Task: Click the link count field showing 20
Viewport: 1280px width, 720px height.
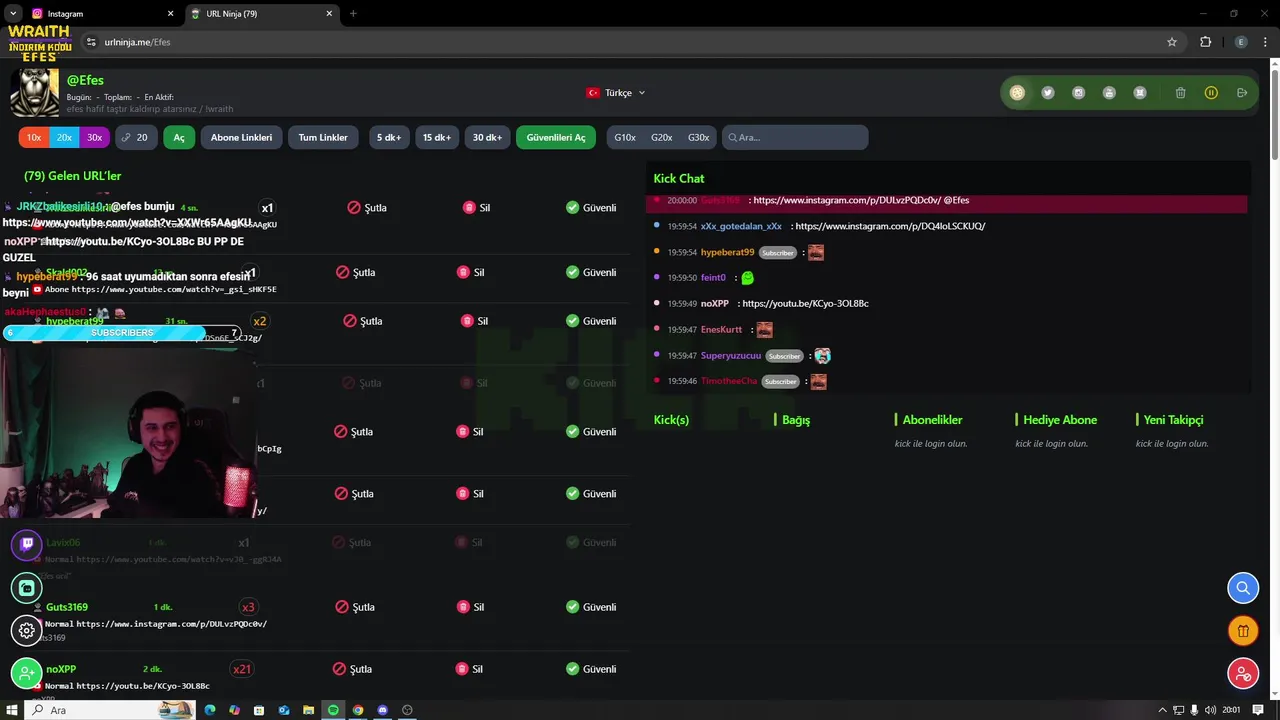Action: [136, 137]
